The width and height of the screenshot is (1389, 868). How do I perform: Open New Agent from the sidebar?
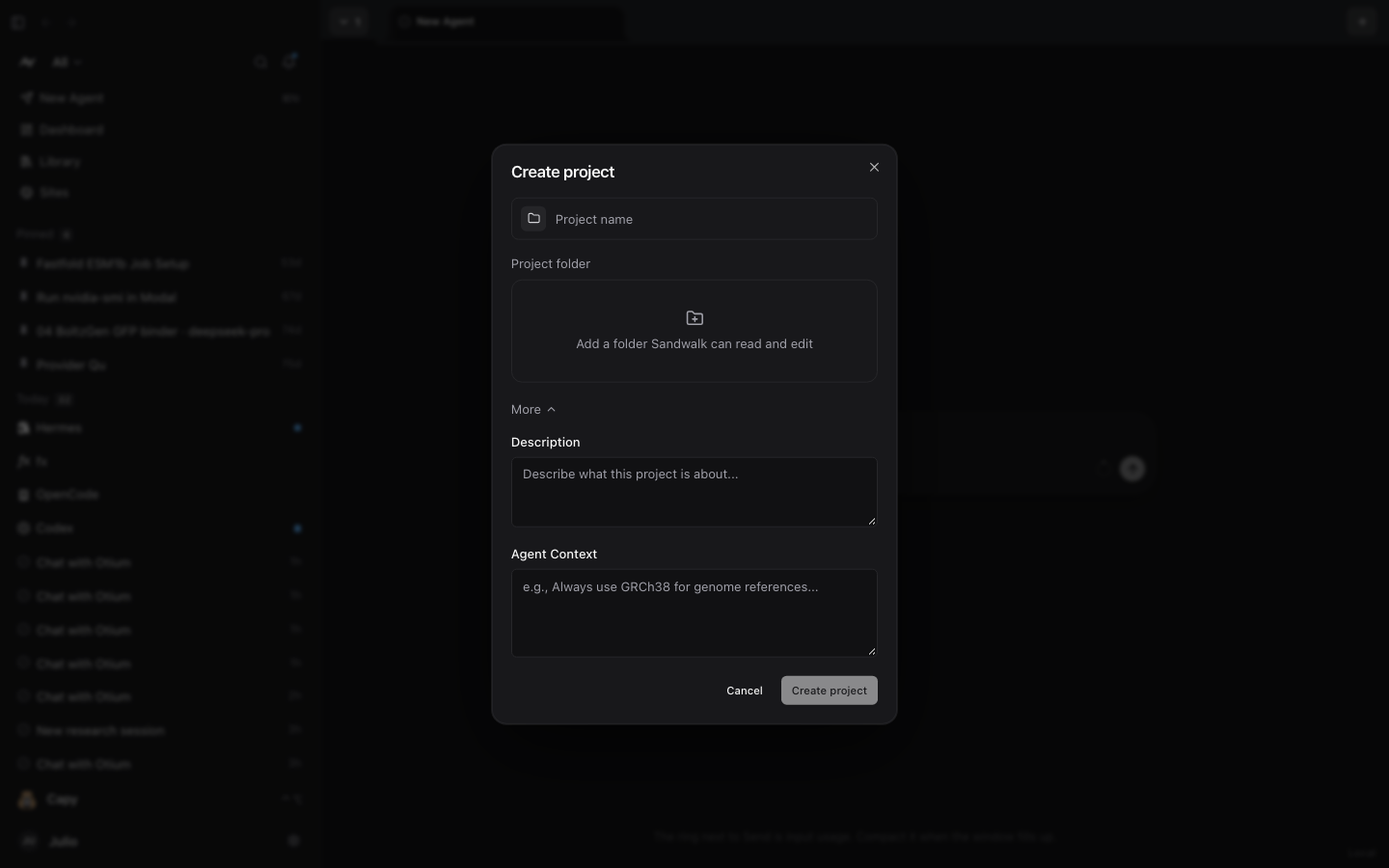159,98
